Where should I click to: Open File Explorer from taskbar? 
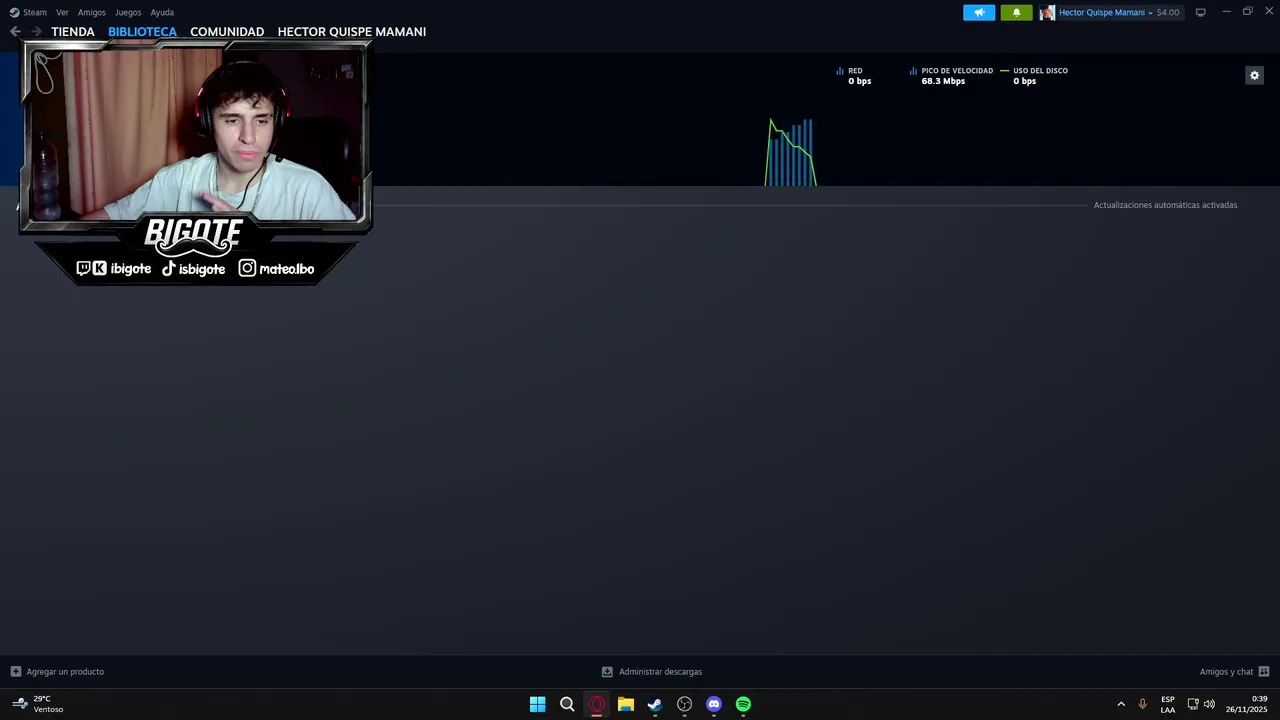pos(626,704)
